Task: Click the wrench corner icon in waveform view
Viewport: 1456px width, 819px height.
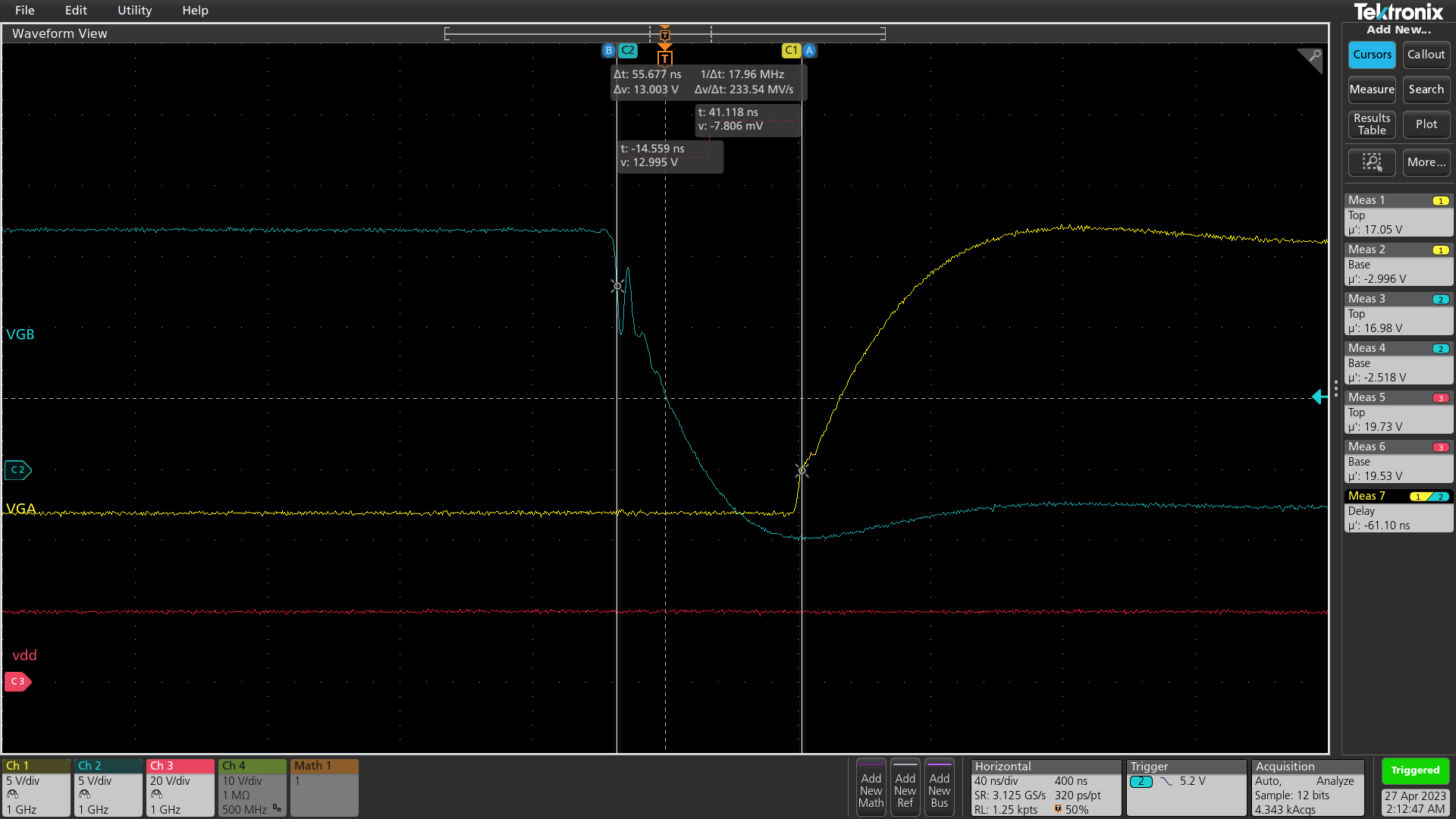Action: pos(1313,58)
